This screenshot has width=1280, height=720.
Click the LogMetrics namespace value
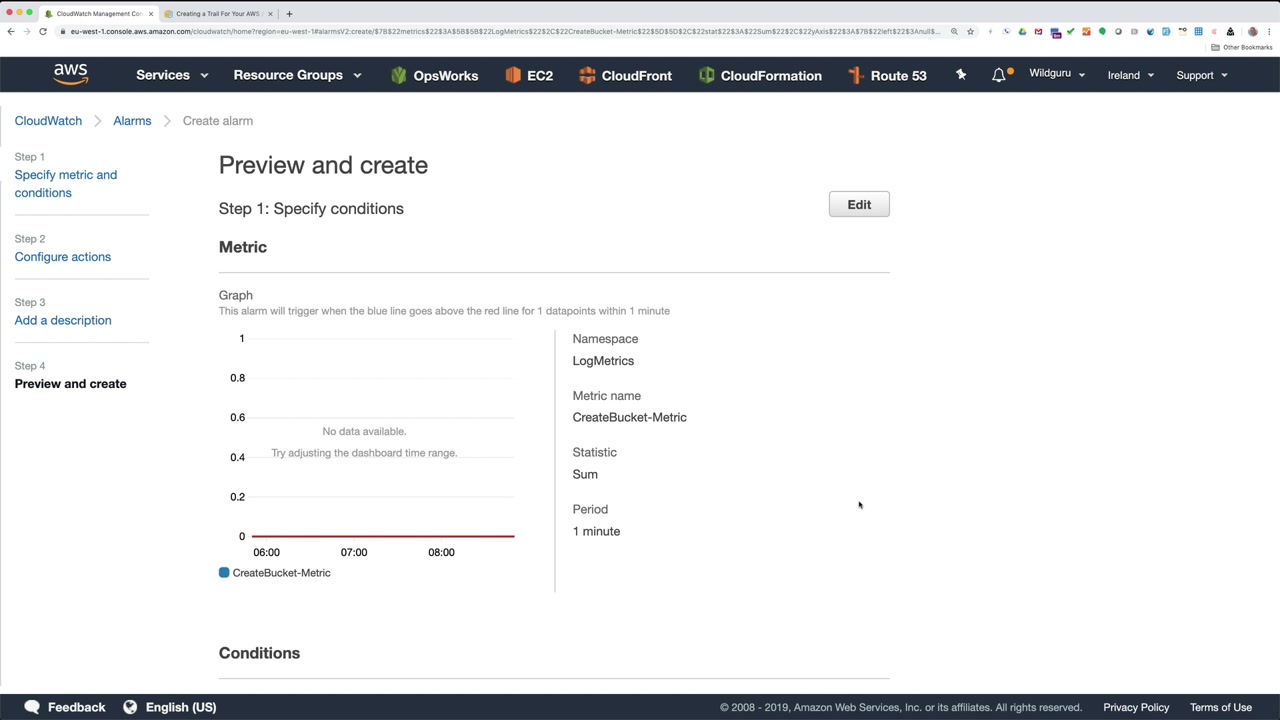(603, 361)
